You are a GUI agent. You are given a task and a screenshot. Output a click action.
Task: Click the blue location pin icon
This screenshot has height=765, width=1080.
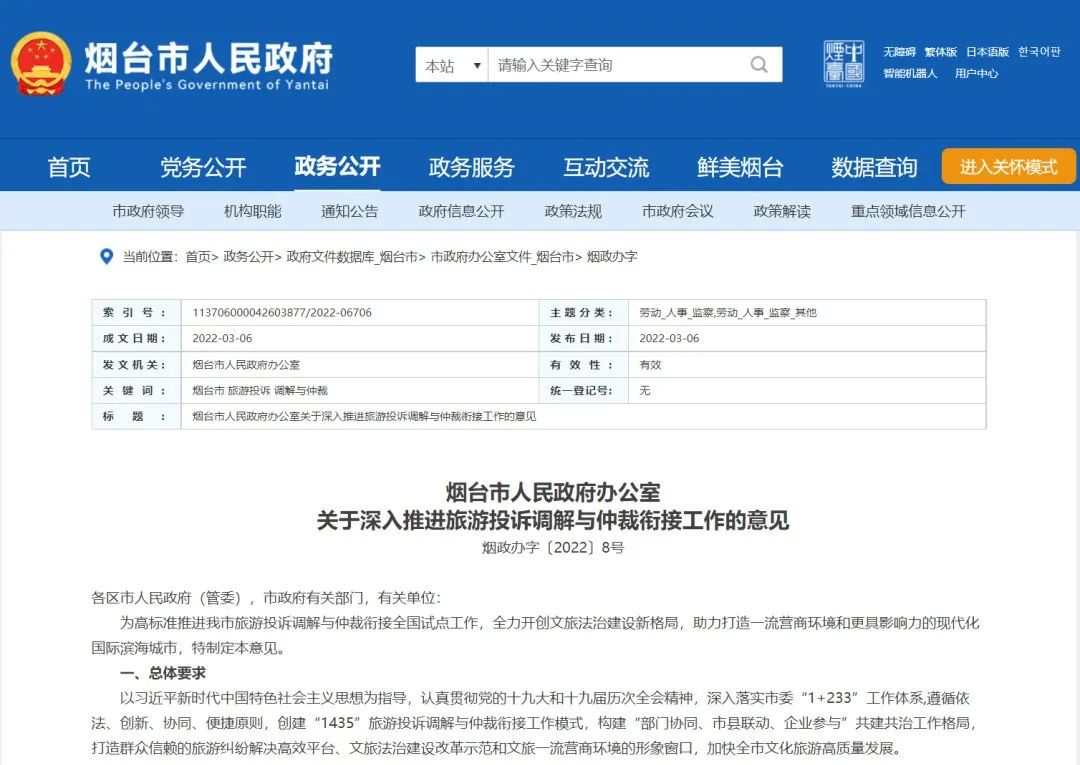point(107,257)
